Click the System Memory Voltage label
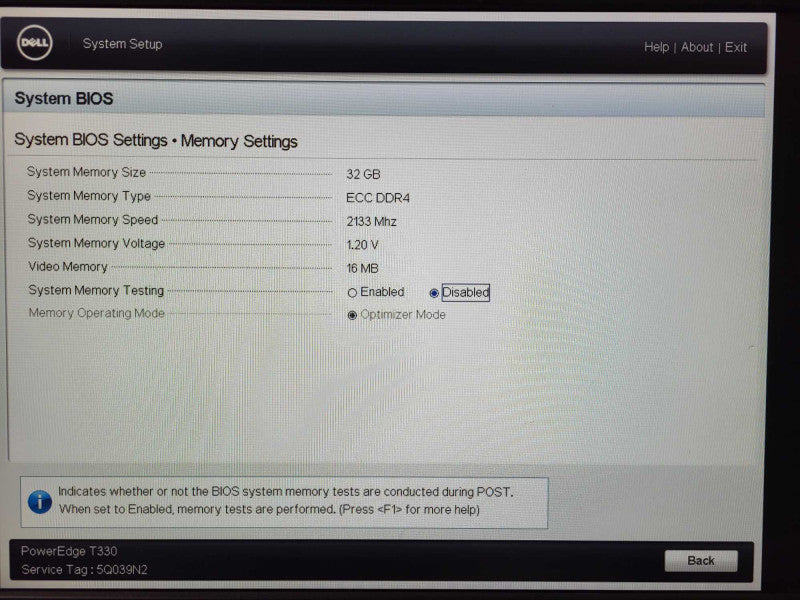 (96, 243)
